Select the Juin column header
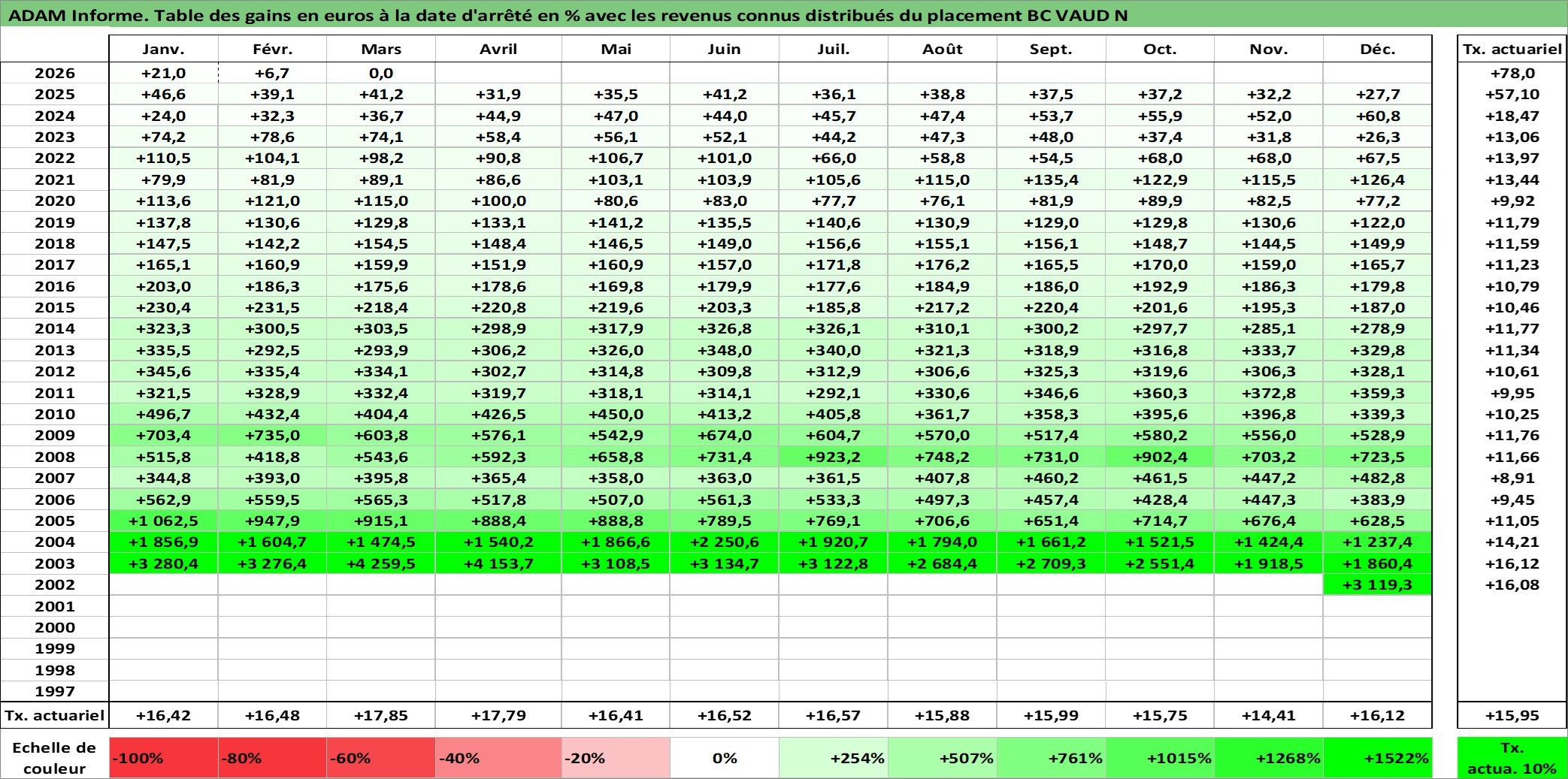1568x779 pixels. [725, 49]
